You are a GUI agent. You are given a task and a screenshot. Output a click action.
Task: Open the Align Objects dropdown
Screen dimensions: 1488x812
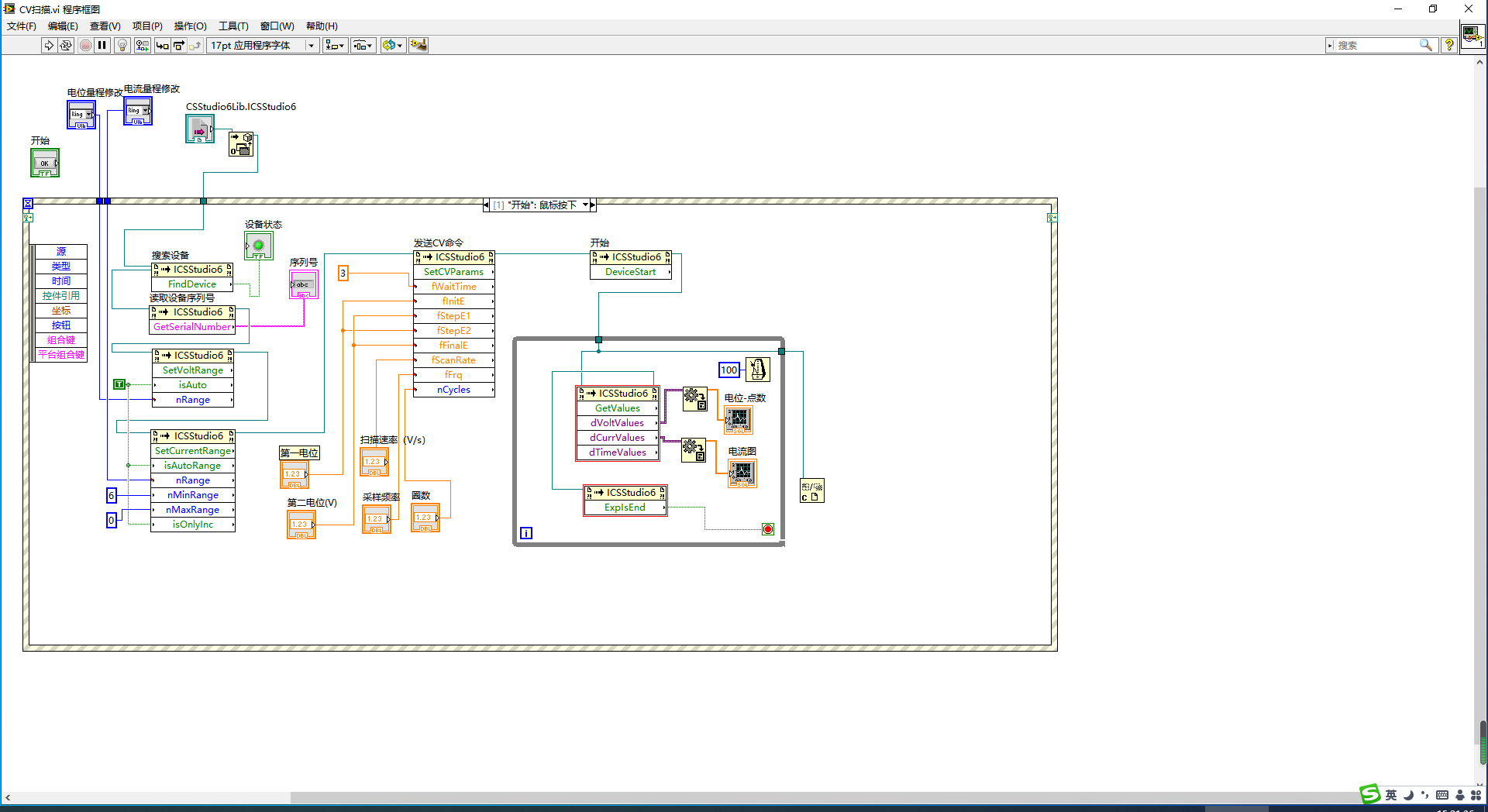point(335,46)
